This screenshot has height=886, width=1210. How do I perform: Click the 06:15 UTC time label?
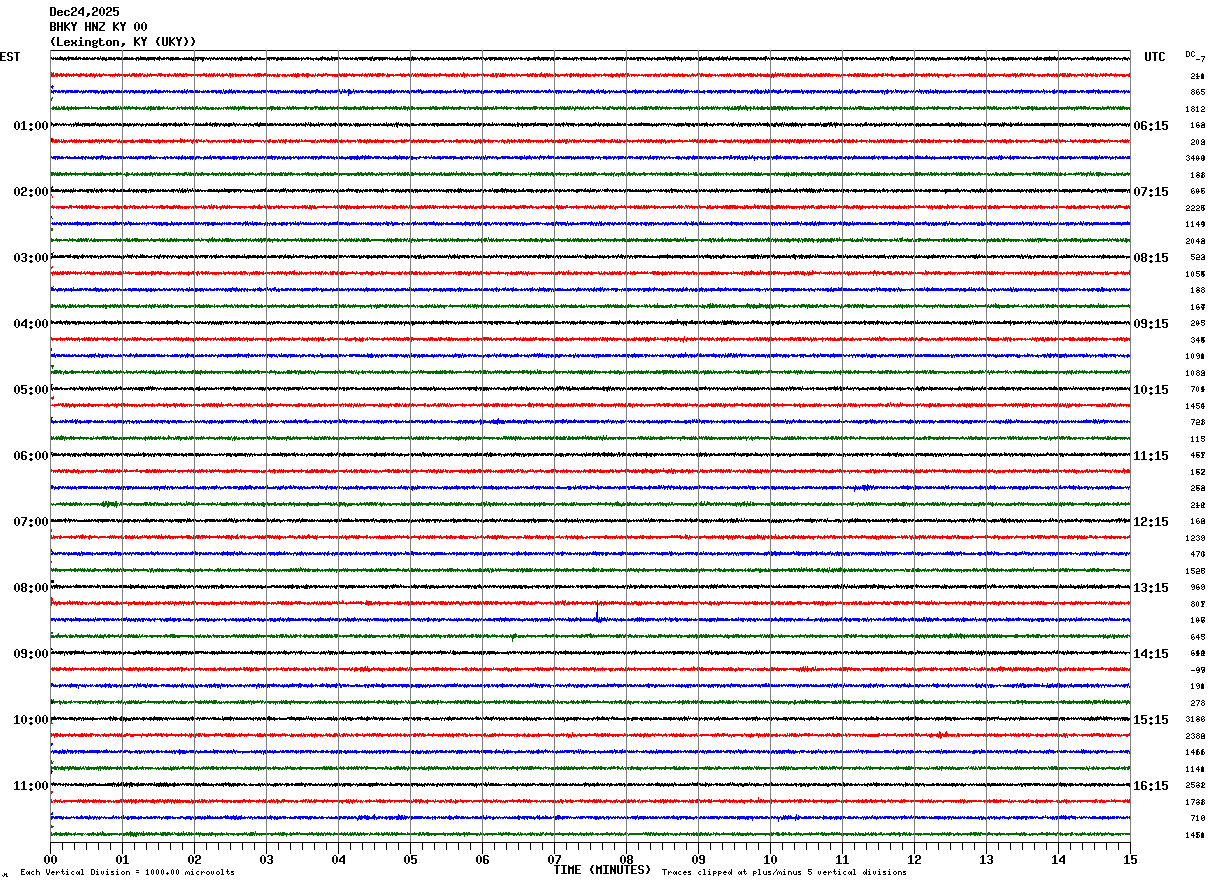tap(1151, 126)
